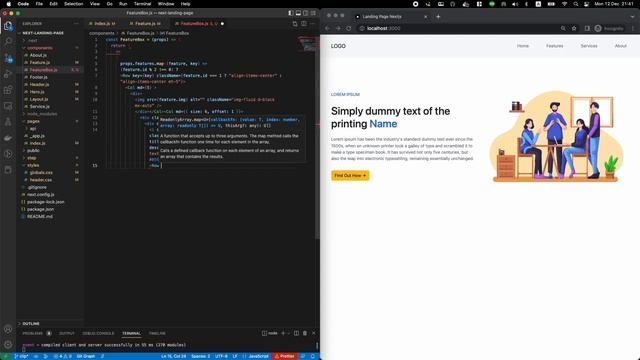The width and height of the screenshot is (640, 360).
Task: Open the Run and Debug view
Action: 8,74
